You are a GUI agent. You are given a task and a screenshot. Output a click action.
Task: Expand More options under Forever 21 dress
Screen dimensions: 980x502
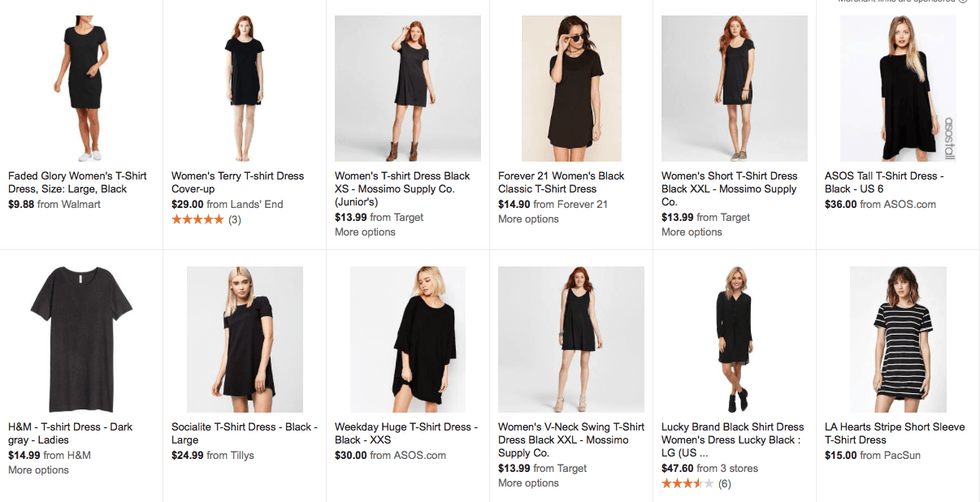tap(528, 219)
